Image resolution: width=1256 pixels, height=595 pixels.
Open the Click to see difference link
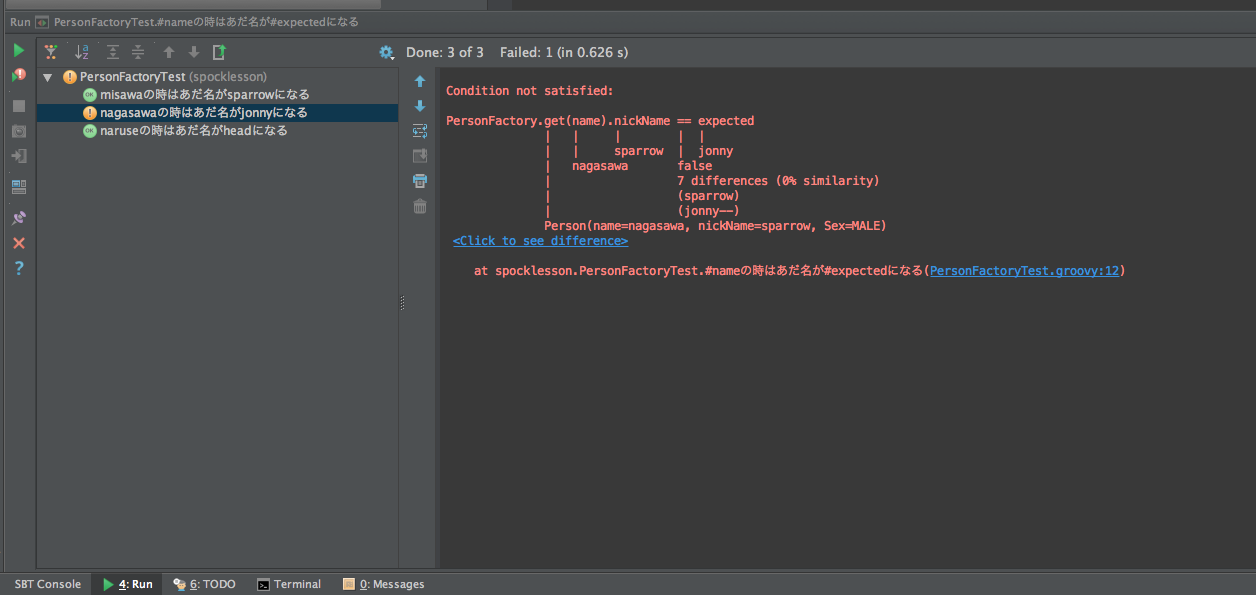[x=540, y=241]
